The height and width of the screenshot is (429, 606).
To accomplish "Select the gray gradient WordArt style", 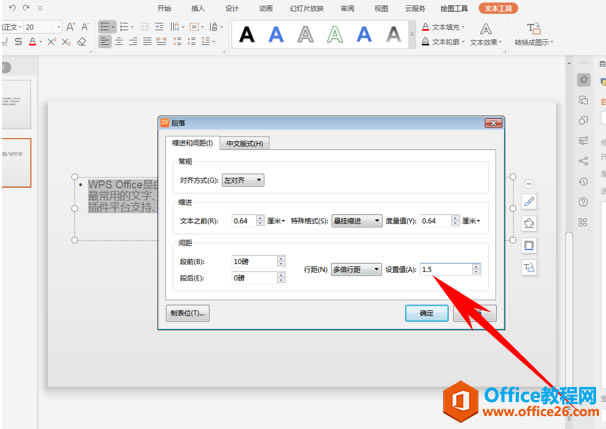I will [x=393, y=34].
